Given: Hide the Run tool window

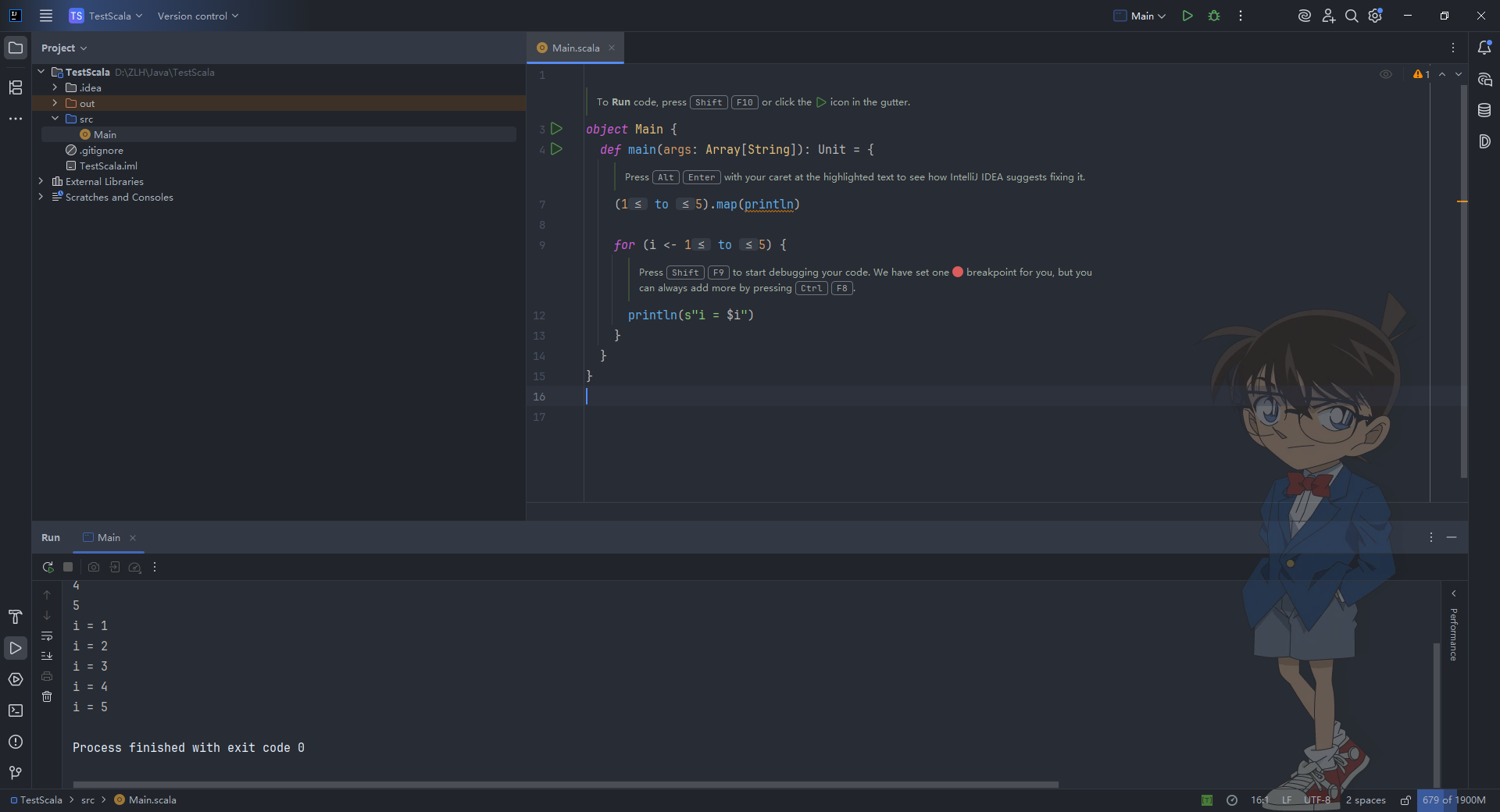Looking at the screenshot, I should tap(1452, 537).
